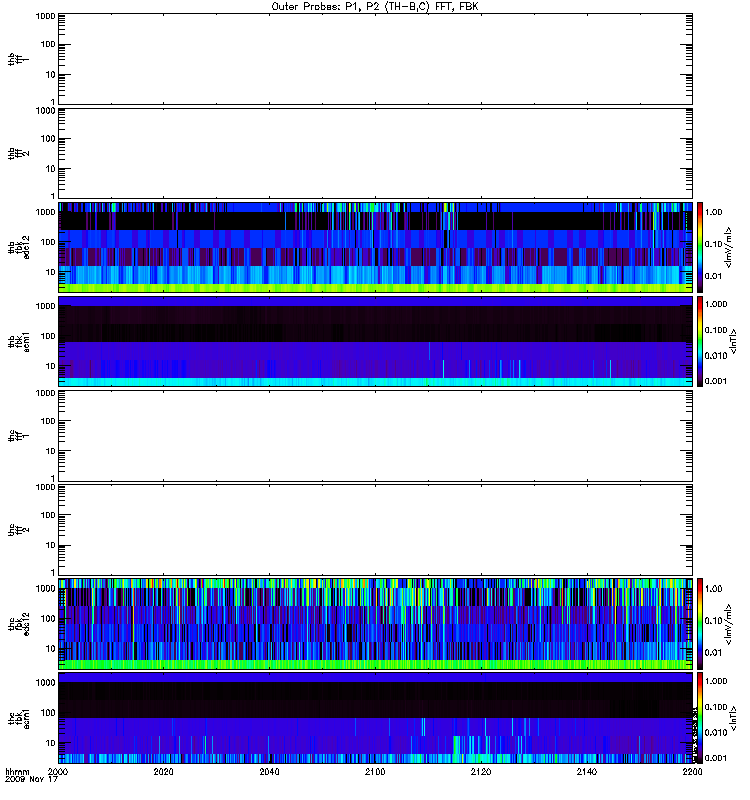Click the '2000' time axis label
750x800 pixels.
pyautogui.click(x=57, y=771)
